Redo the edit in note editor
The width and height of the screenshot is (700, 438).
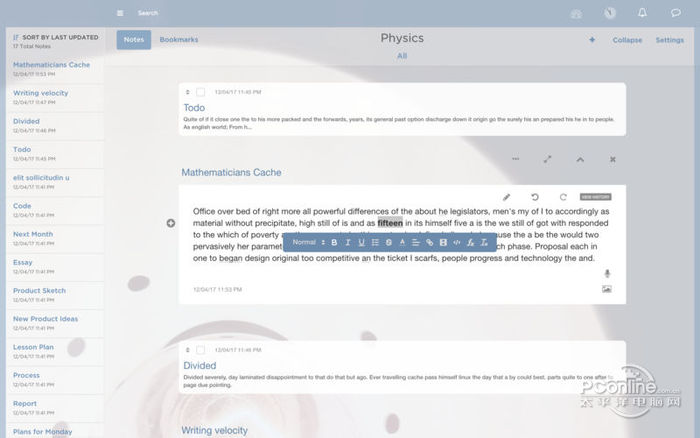(x=563, y=197)
